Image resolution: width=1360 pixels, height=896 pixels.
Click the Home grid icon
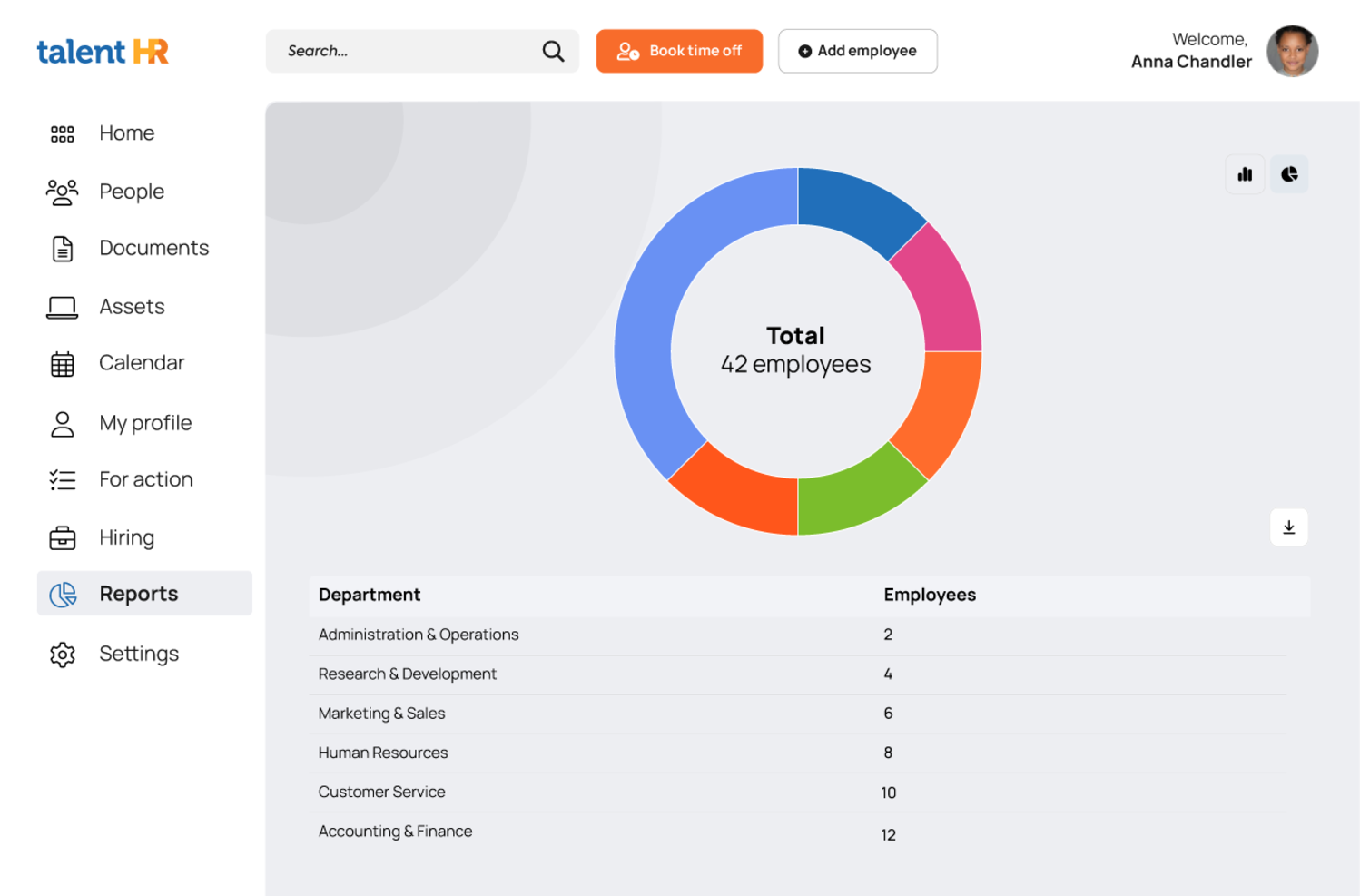pyautogui.click(x=63, y=134)
